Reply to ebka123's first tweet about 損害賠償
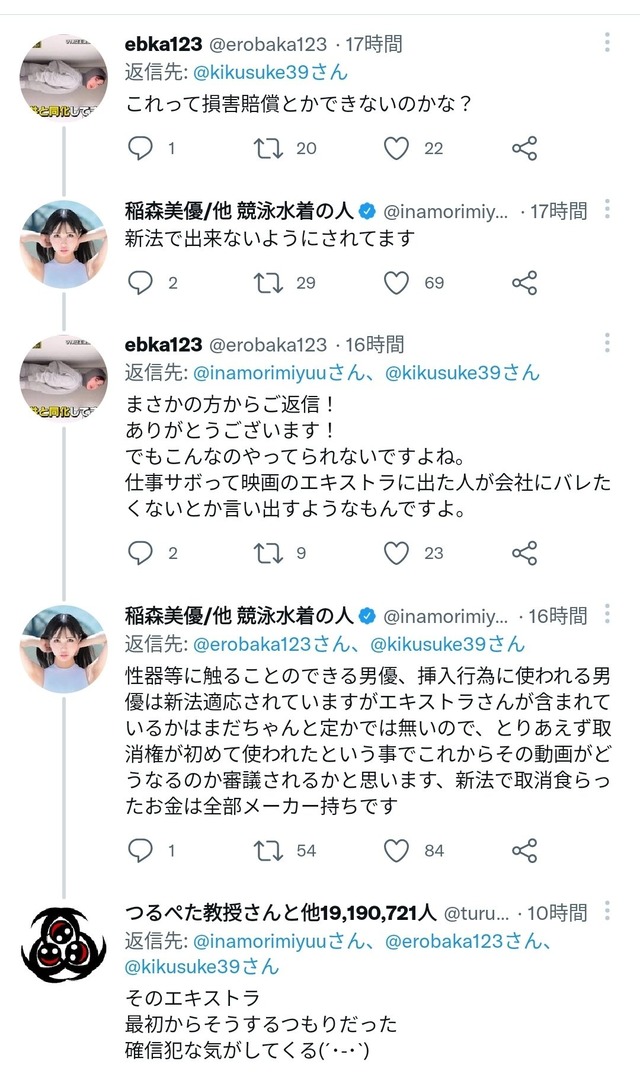Image resolution: width=640 pixels, height=1077 pixels. coord(142,148)
